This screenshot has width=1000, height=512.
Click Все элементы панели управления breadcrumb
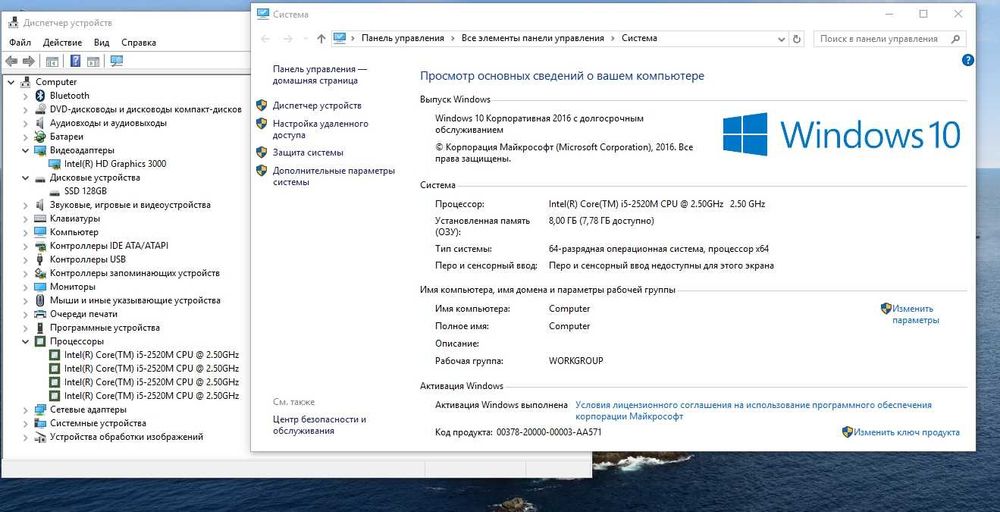click(x=533, y=38)
